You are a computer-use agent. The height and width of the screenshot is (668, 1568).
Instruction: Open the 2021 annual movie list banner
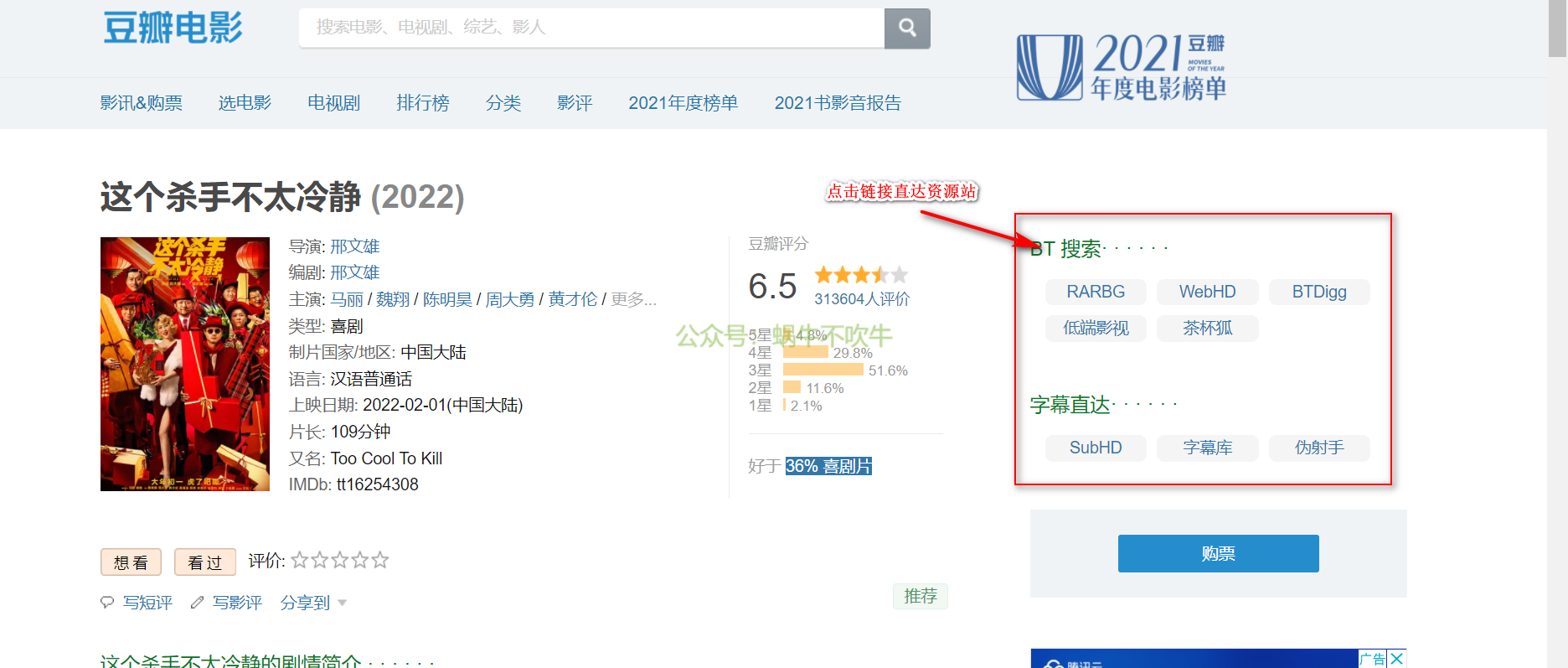tap(1121, 67)
